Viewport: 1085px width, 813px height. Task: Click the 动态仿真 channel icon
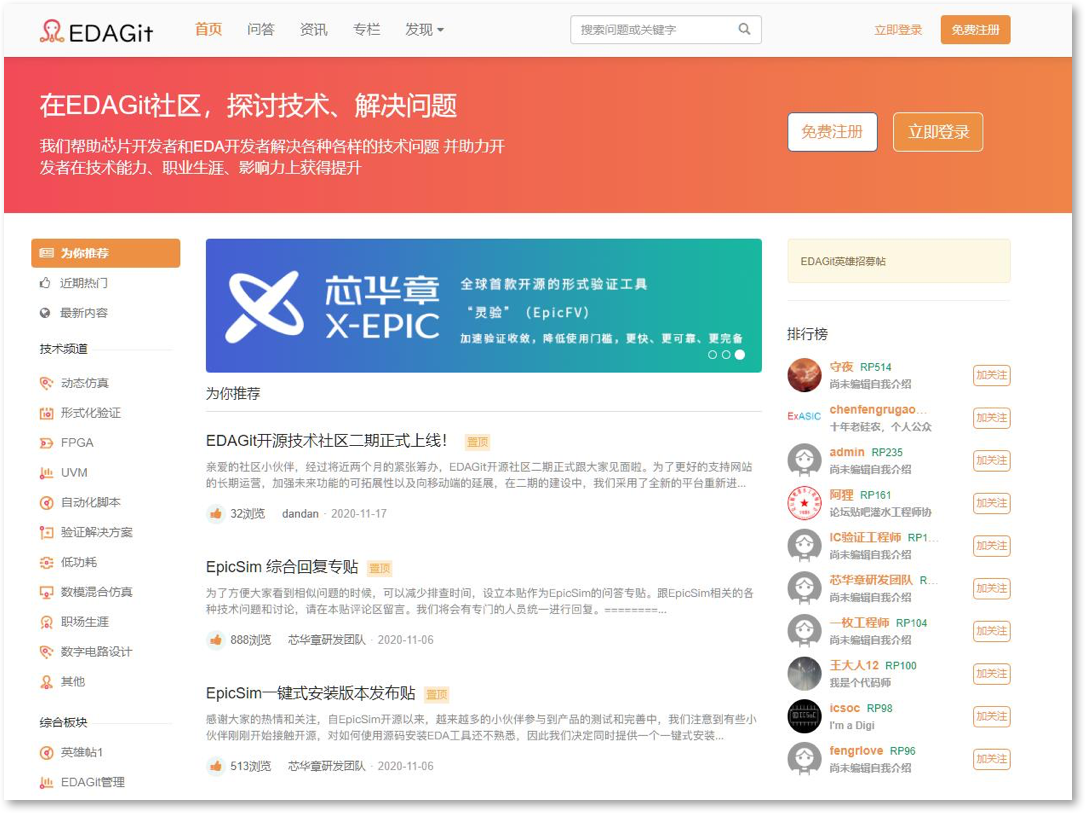[46, 383]
